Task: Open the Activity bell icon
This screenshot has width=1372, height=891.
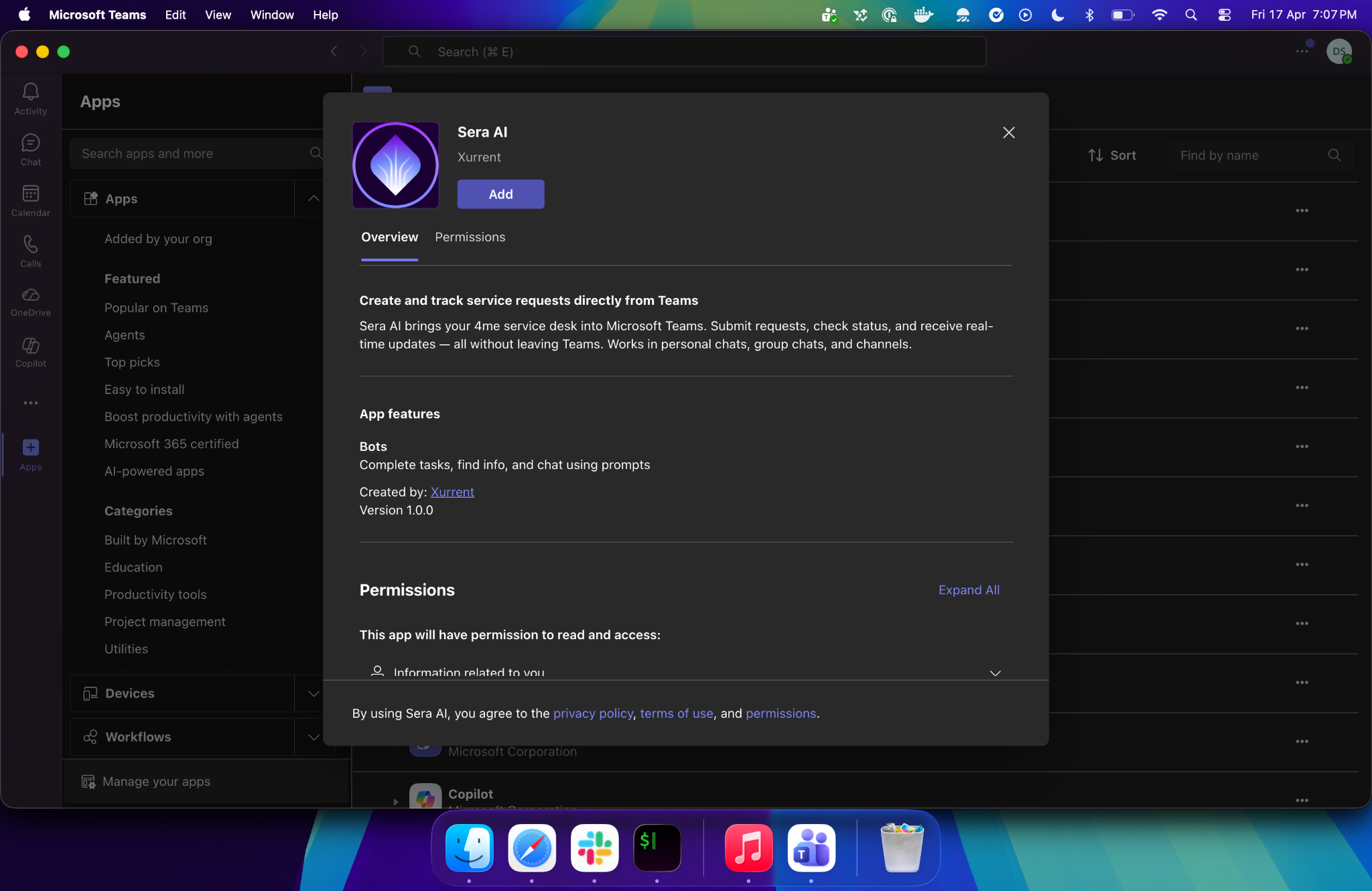Action: (x=31, y=92)
